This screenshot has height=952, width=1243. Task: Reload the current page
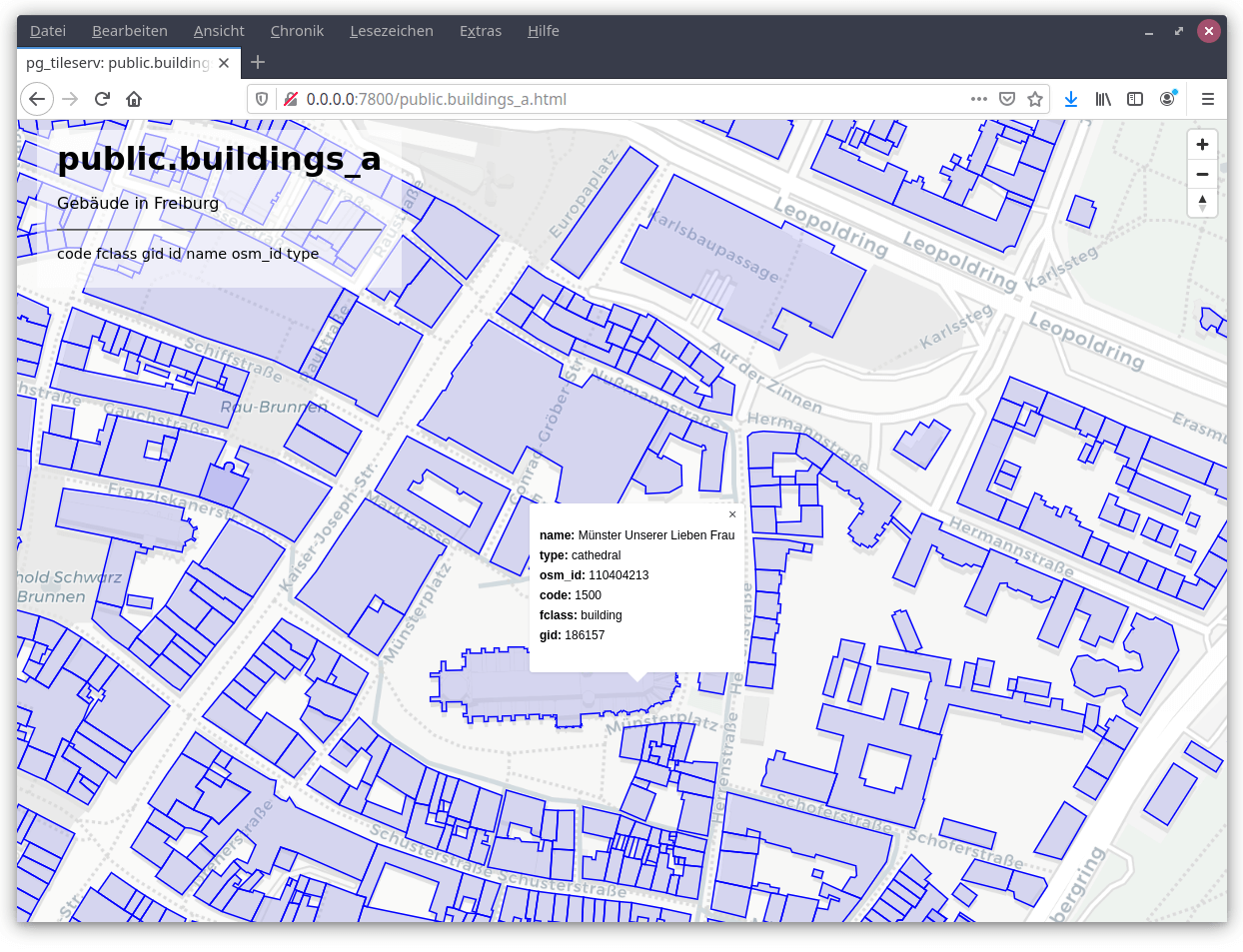pyautogui.click(x=102, y=99)
